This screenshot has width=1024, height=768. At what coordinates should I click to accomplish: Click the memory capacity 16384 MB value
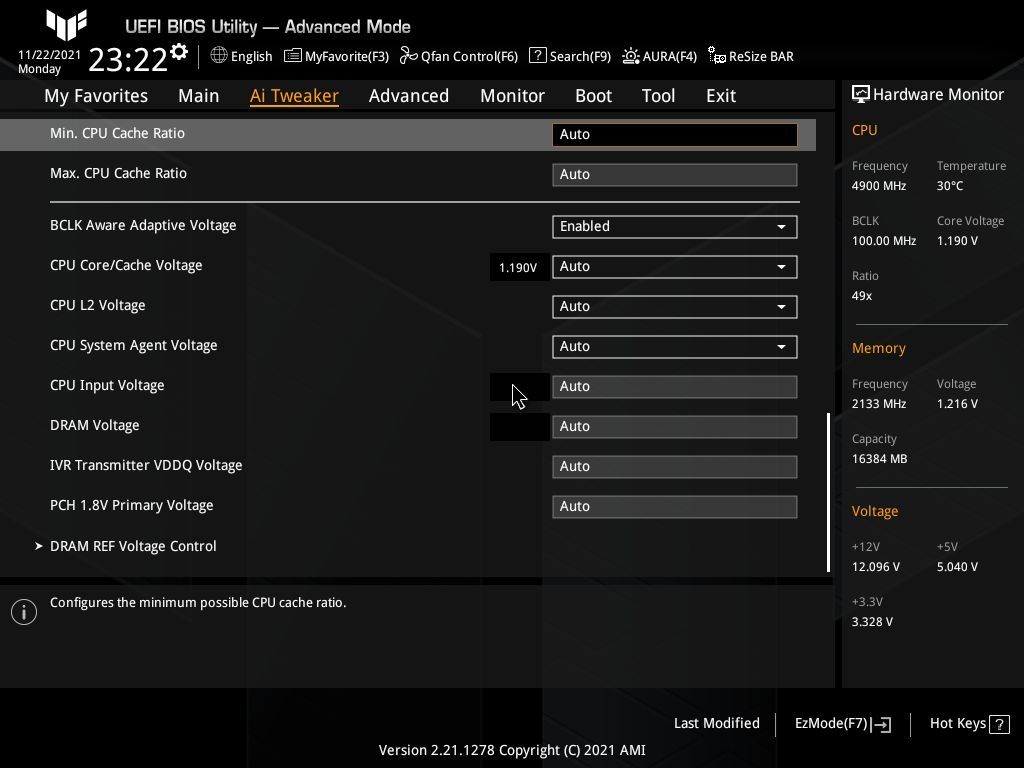pyautogui.click(x=880, y=459)
